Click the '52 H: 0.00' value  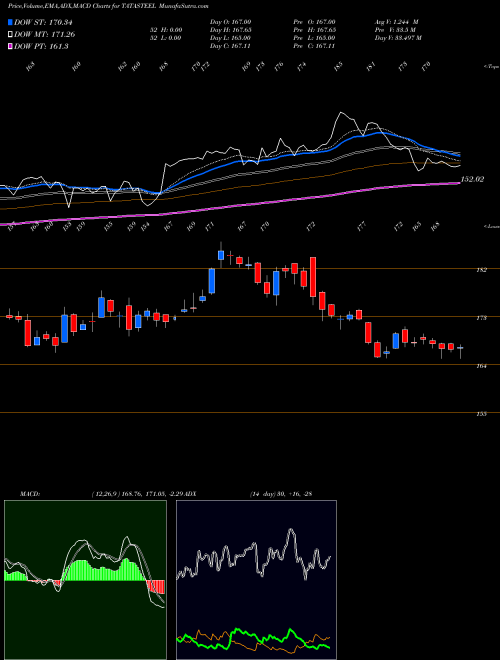click(x=168, y=30)
